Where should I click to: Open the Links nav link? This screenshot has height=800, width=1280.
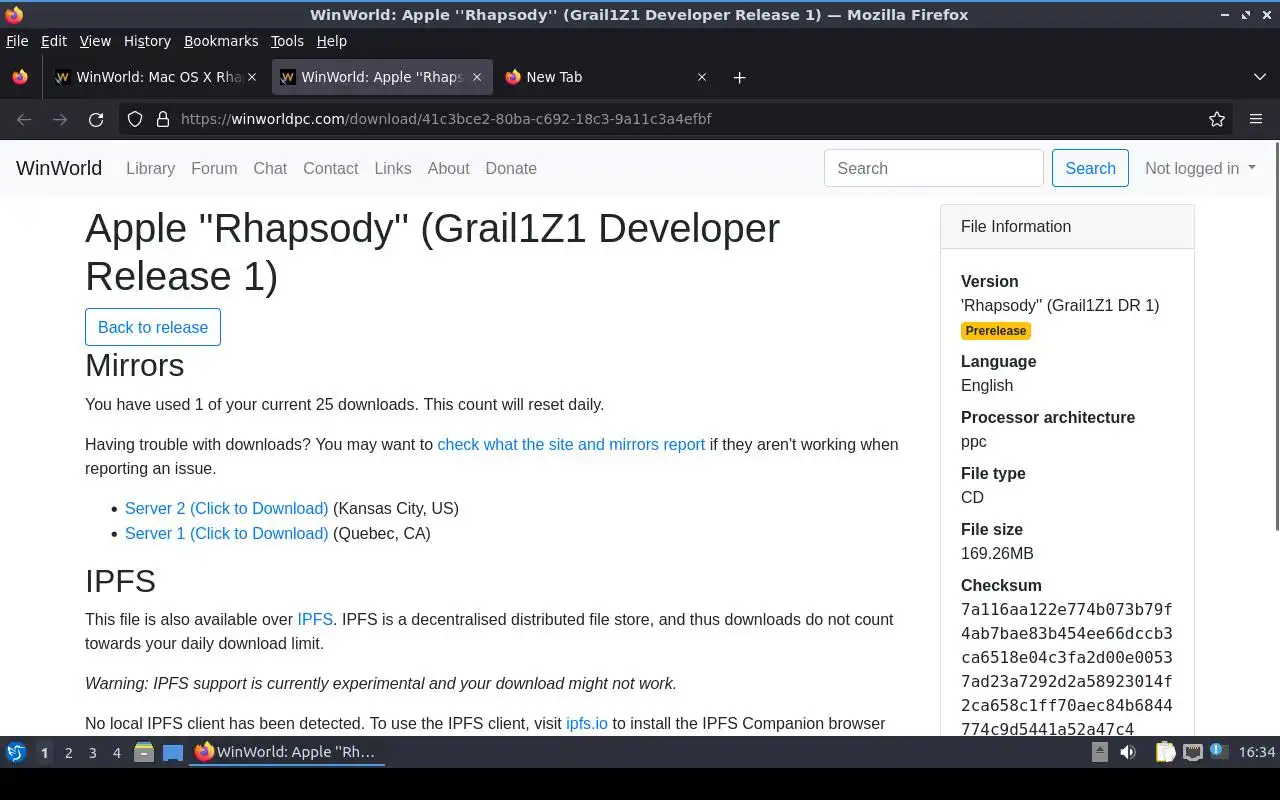(393, 168)
